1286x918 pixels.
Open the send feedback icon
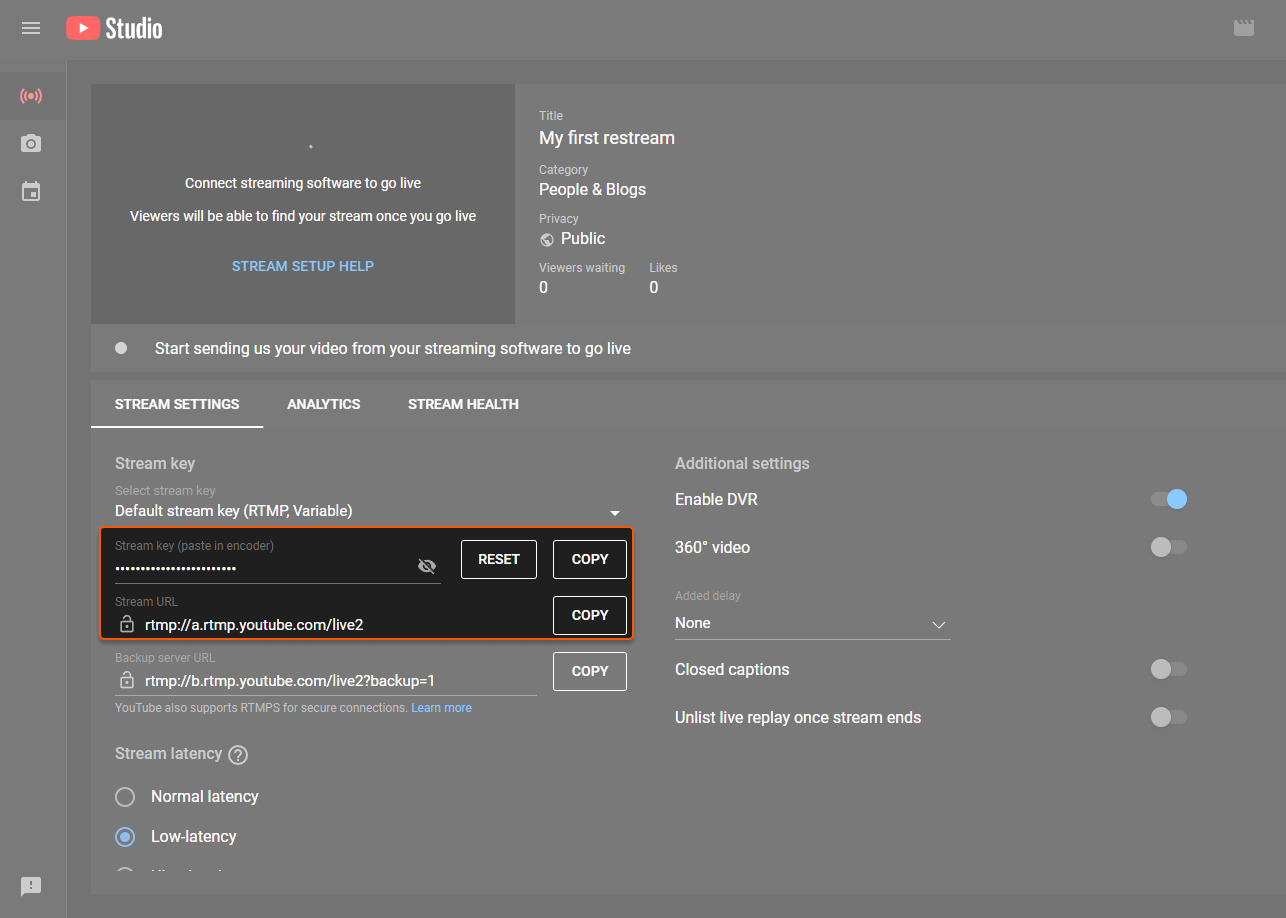30,886
